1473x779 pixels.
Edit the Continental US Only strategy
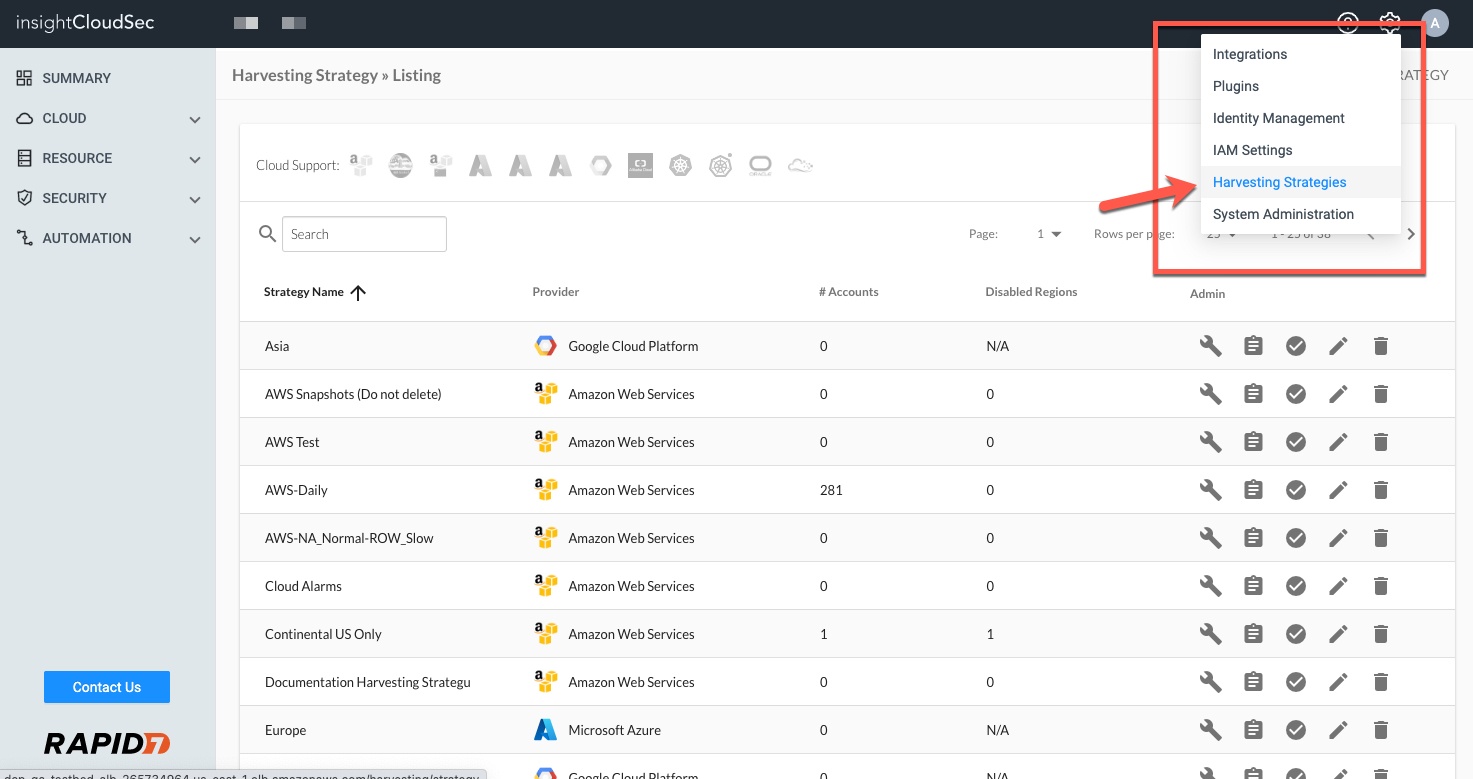[x=1338, y=634]
